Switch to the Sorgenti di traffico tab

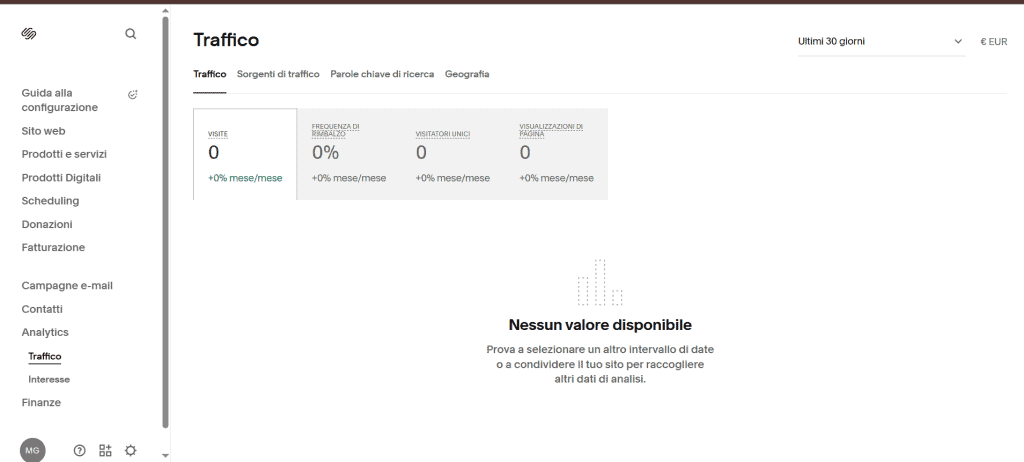click(x=278, y=74)
